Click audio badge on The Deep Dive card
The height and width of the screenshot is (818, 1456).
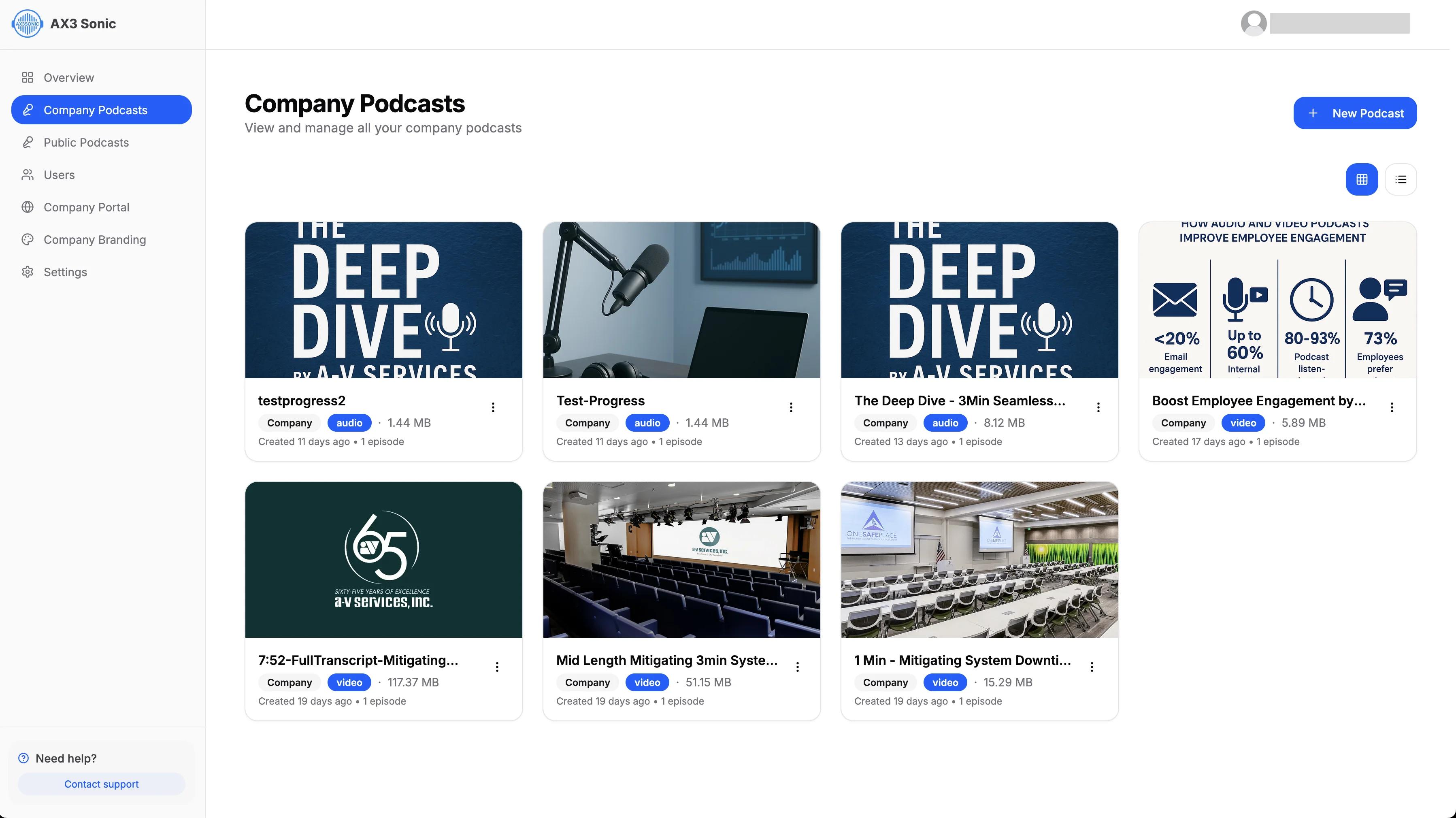tap(945, 423)
